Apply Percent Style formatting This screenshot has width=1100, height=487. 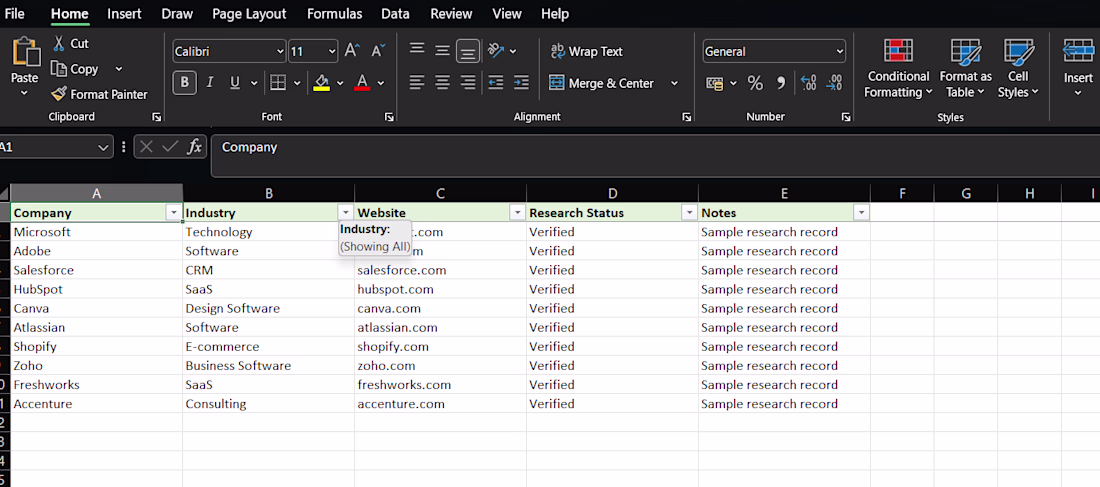pyautogui.click(x=755, y=84)
